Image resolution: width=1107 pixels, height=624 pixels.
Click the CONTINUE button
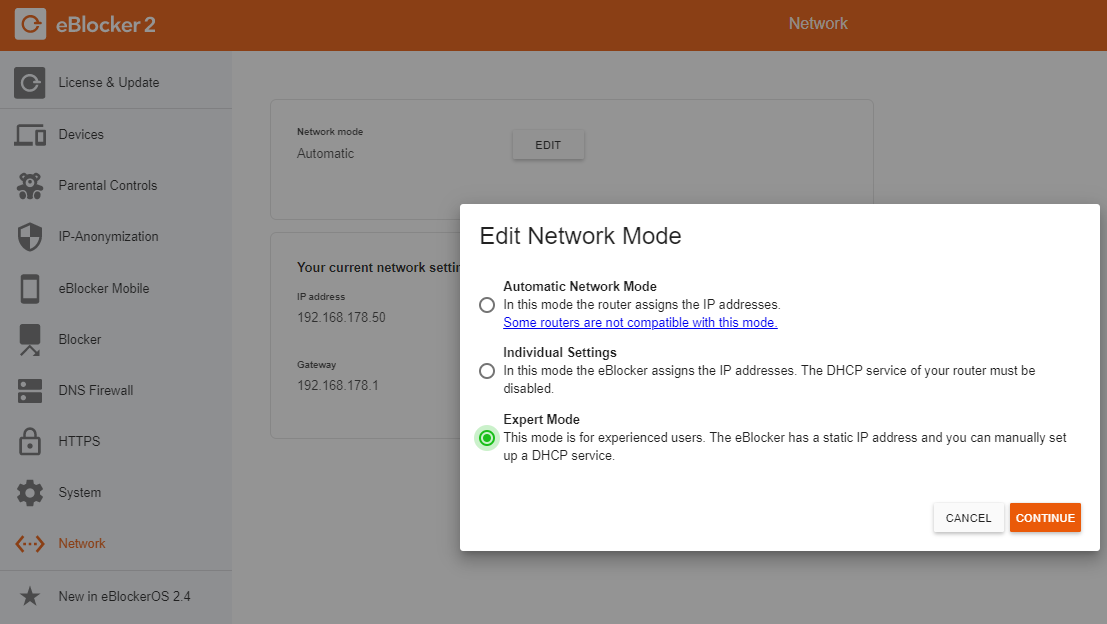[1045, 518]
